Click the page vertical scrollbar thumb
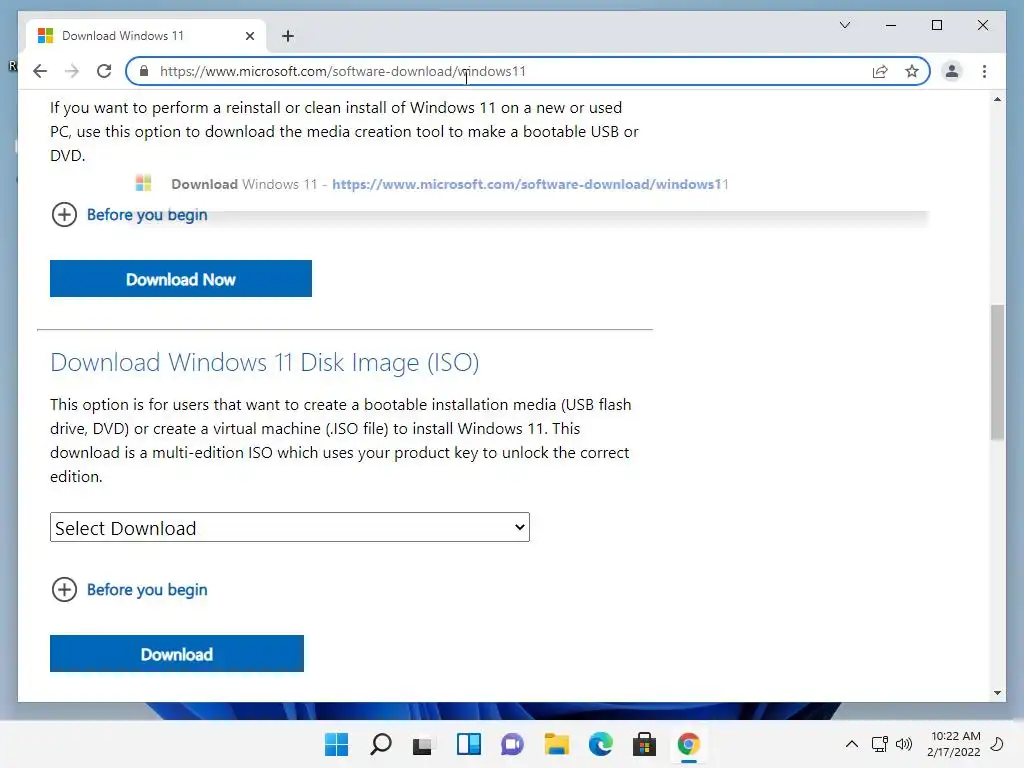The image size is (1024, 768). (x=997, y=372)
